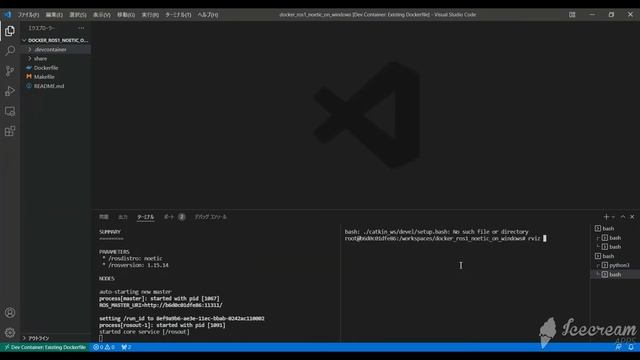Viewport: 640px width, 360px height.
Task: Select the python3 terminal in the terminal list
Action: click(615, 265)
